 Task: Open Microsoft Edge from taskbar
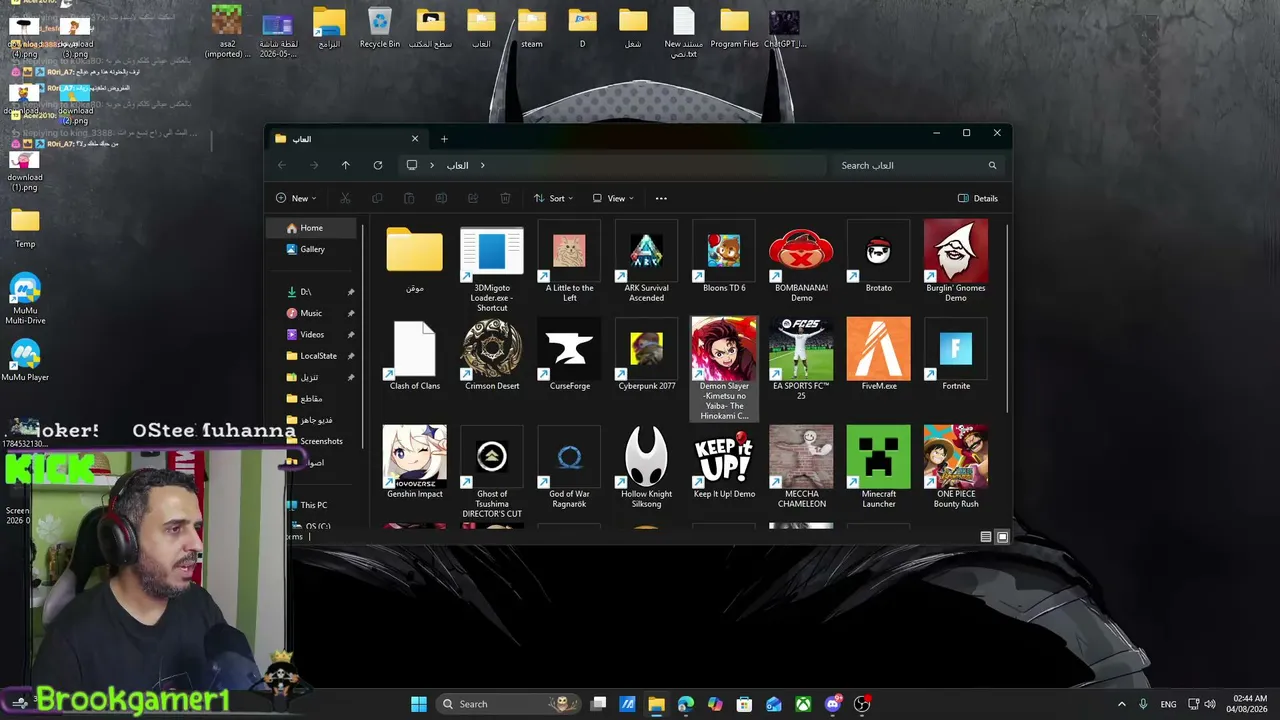pos(685,704)
